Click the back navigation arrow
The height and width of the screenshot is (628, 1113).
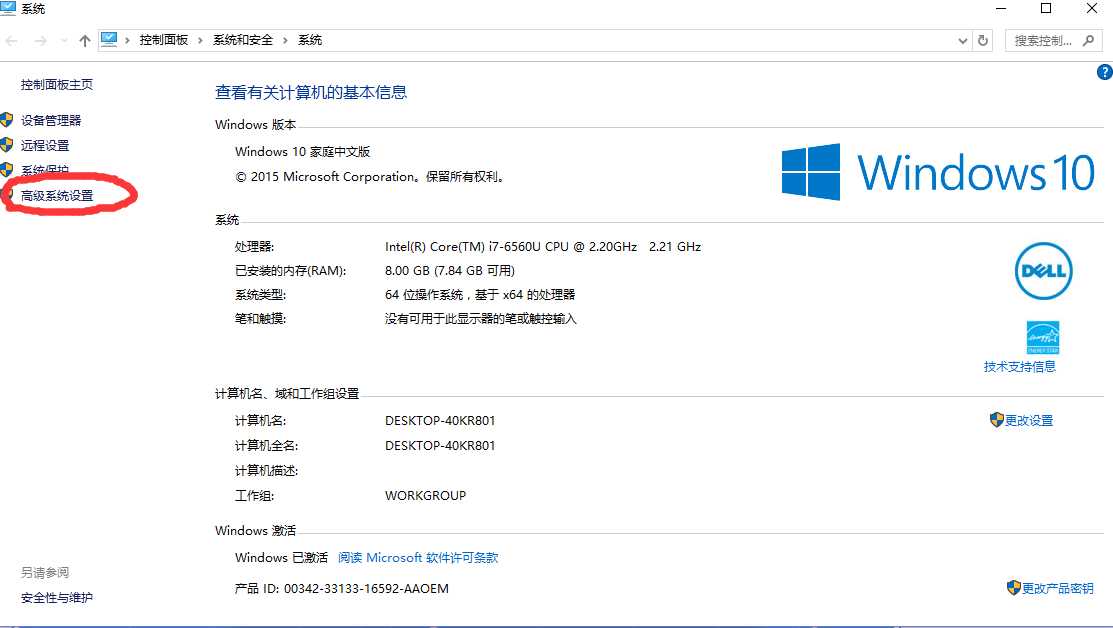click(x=12, y=40)
